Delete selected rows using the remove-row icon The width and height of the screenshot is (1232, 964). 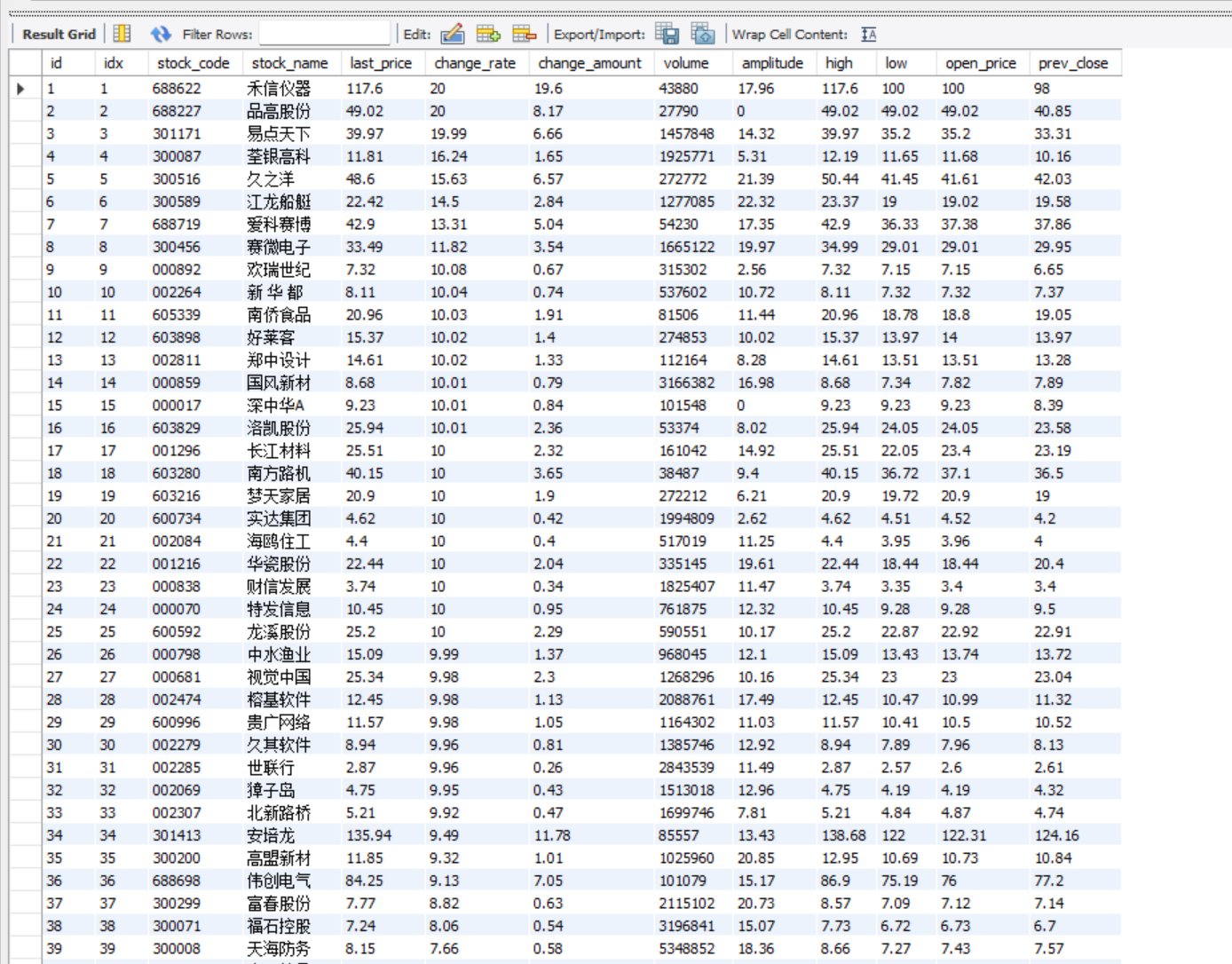(525, 34)
